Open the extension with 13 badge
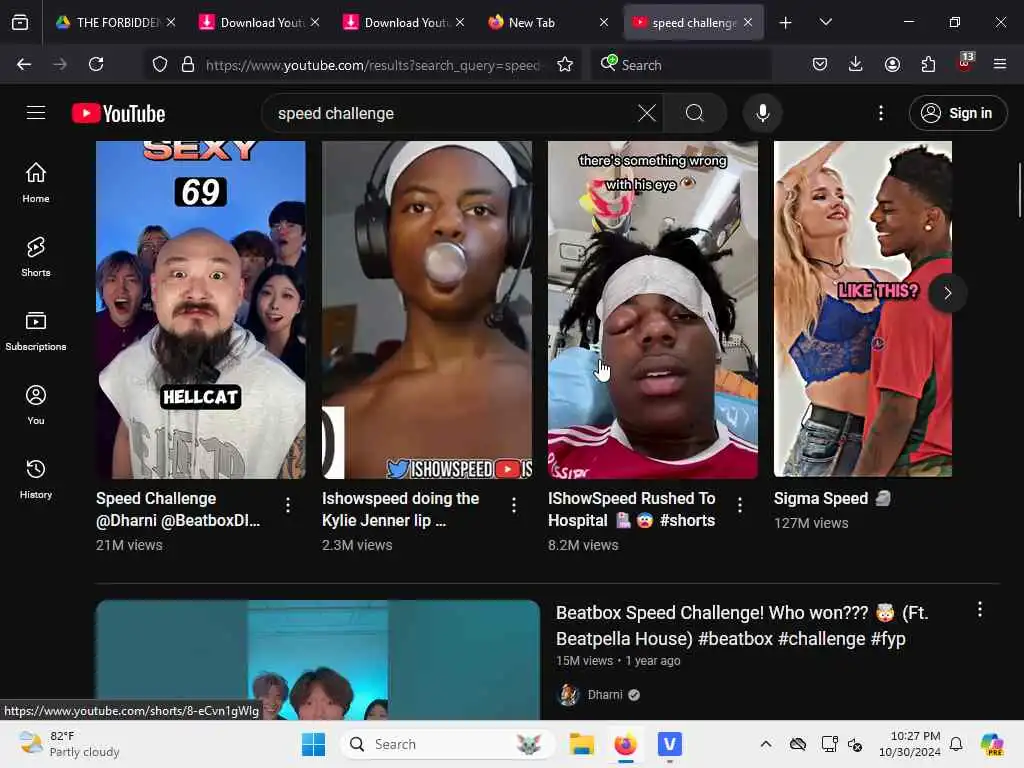 [x=964, y=63]
